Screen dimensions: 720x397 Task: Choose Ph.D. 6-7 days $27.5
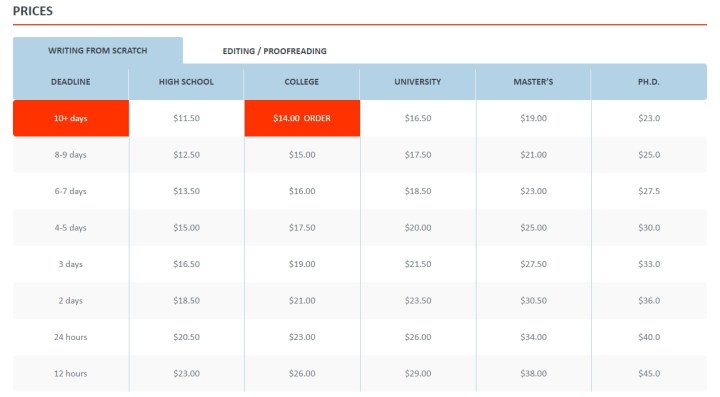pyautogui.click(x=649, y=191)
